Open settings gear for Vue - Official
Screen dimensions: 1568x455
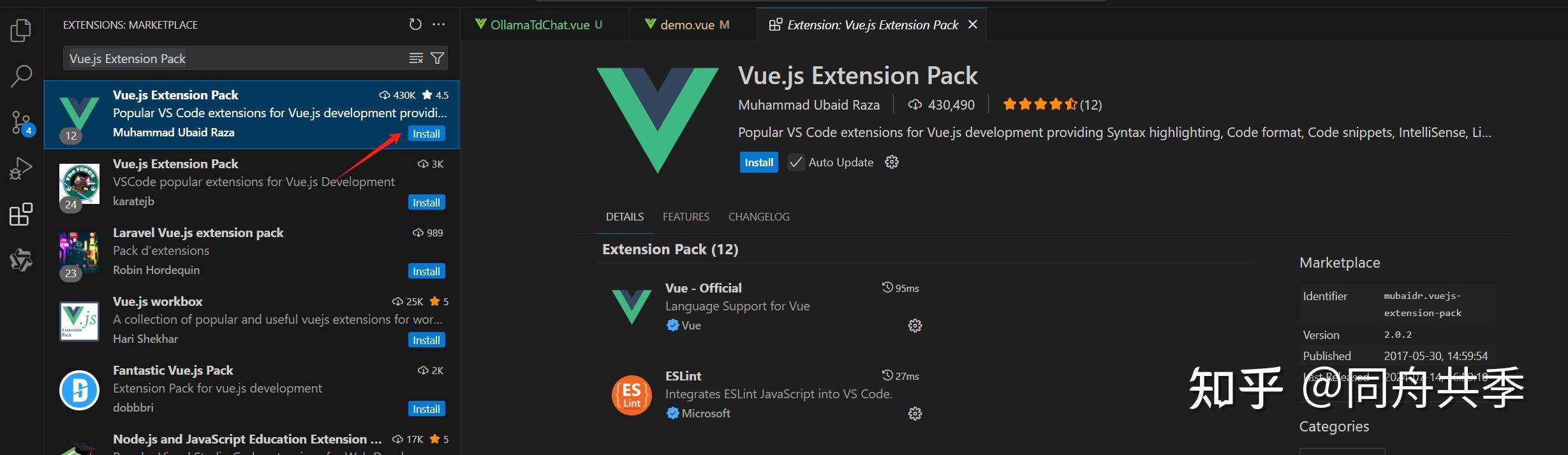tap(915, 326)
